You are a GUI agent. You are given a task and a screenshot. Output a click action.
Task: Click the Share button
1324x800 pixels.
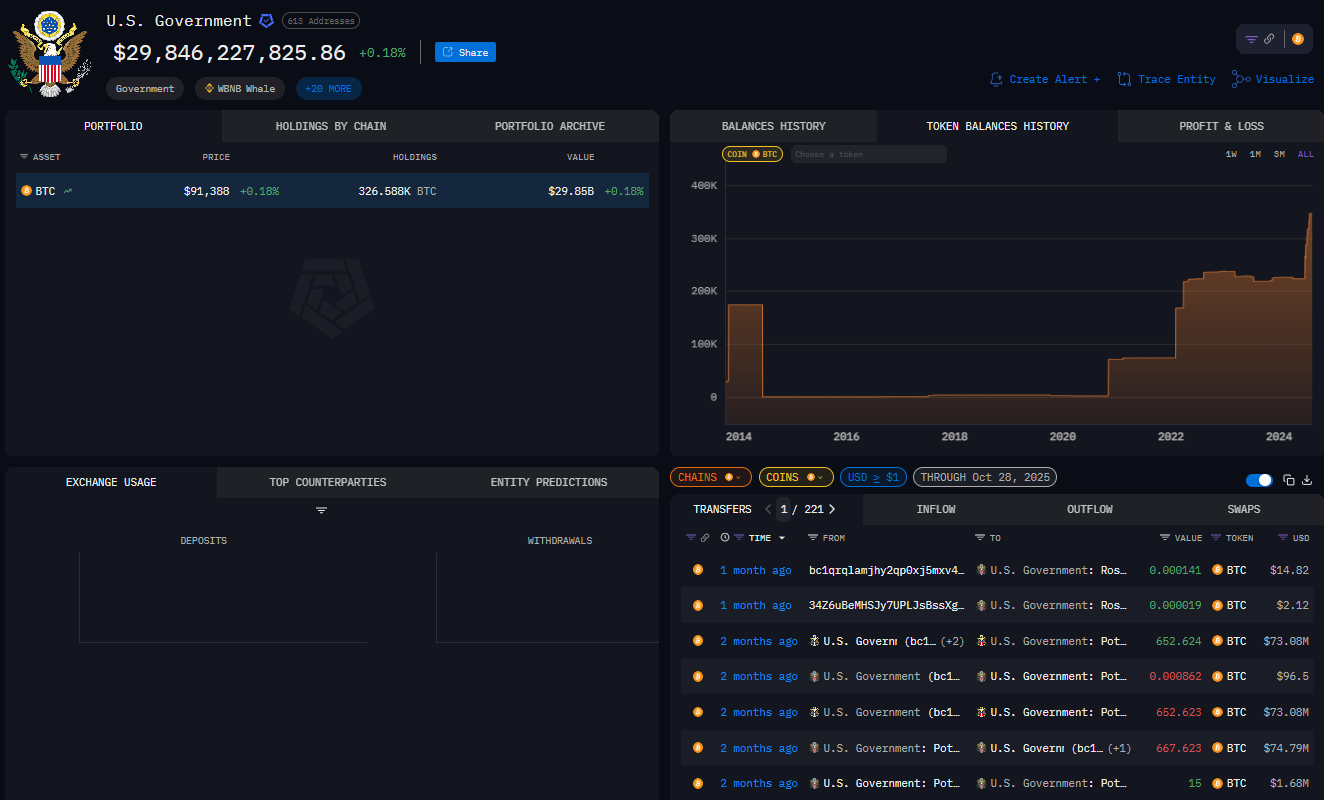click(465, 52)
